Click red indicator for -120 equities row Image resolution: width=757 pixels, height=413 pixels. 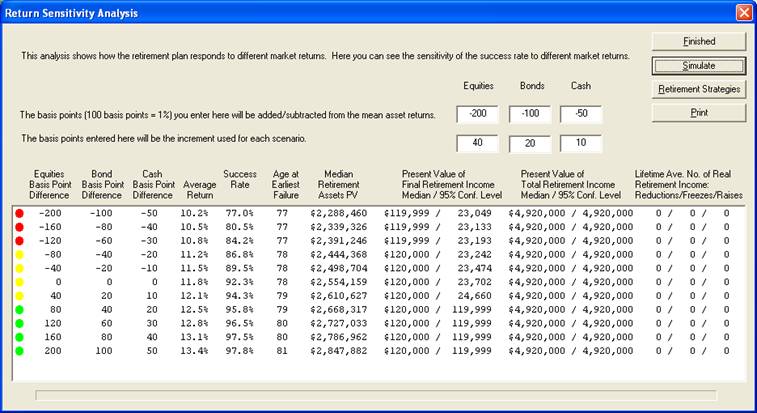[x=19, y=241]
